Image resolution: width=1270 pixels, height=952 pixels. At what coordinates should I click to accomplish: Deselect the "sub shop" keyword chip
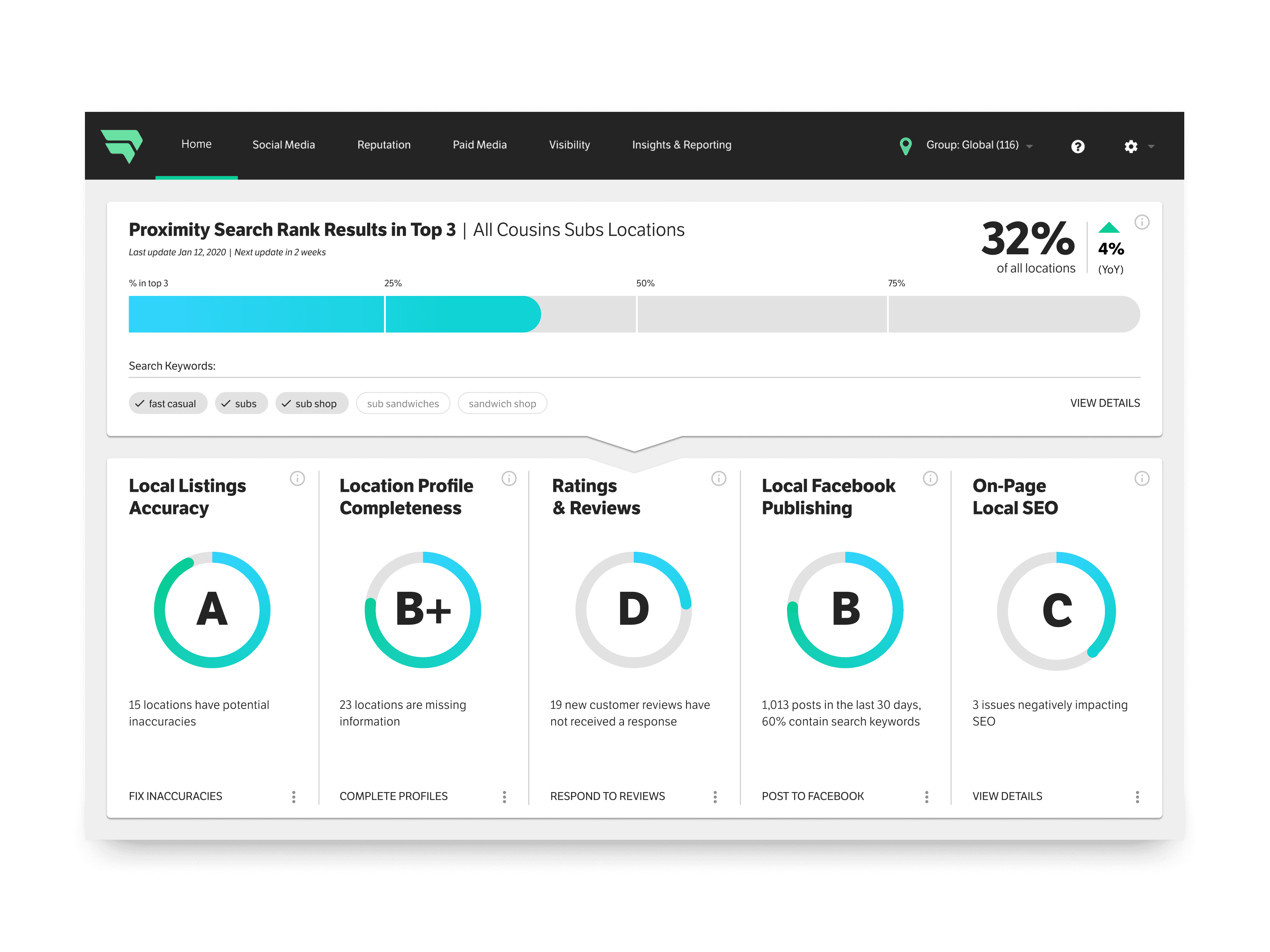coord(312,403)
